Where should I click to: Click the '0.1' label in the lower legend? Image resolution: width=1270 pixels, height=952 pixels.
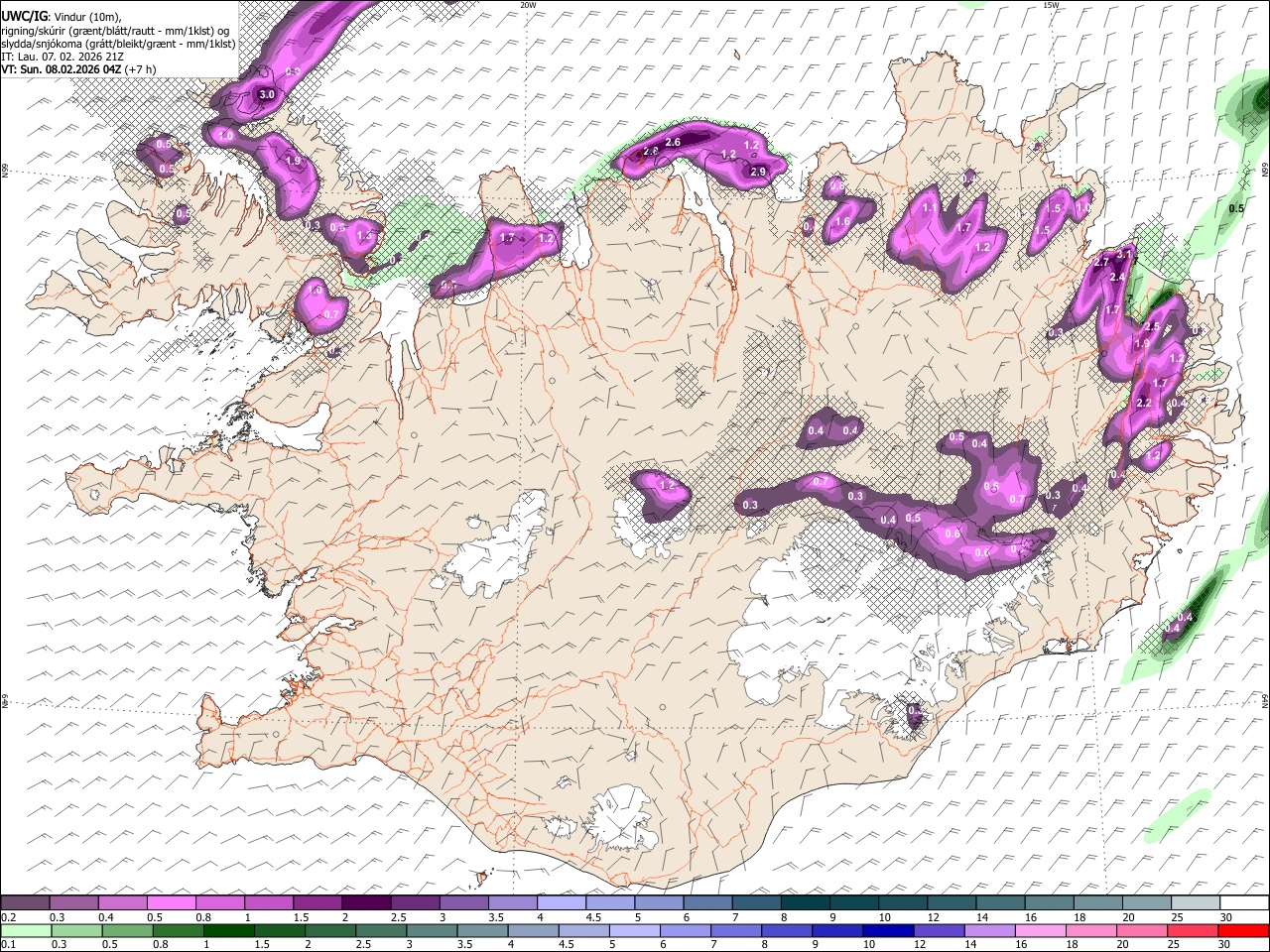[8, 945]
